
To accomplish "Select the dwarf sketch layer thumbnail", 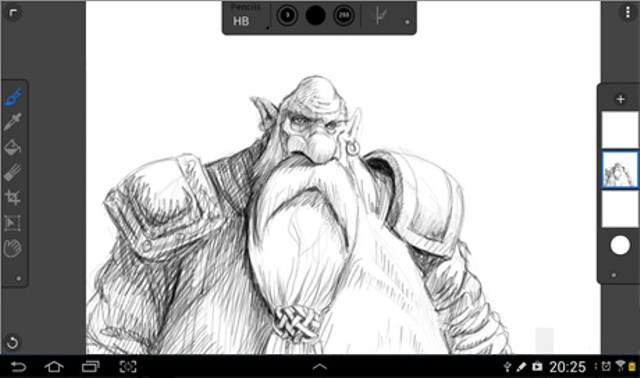I will [620, 170].
